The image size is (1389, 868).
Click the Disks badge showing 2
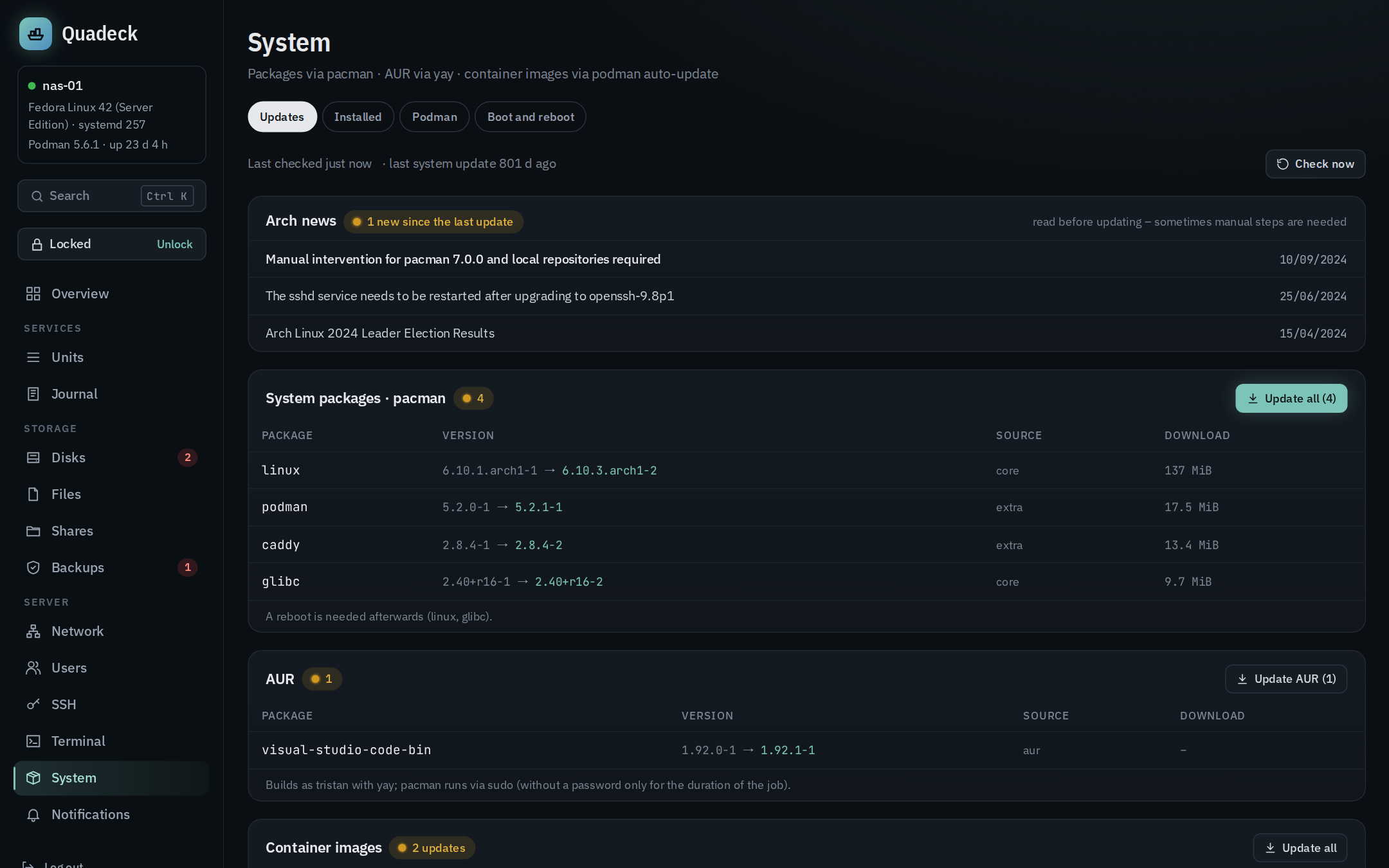point(188,458)
